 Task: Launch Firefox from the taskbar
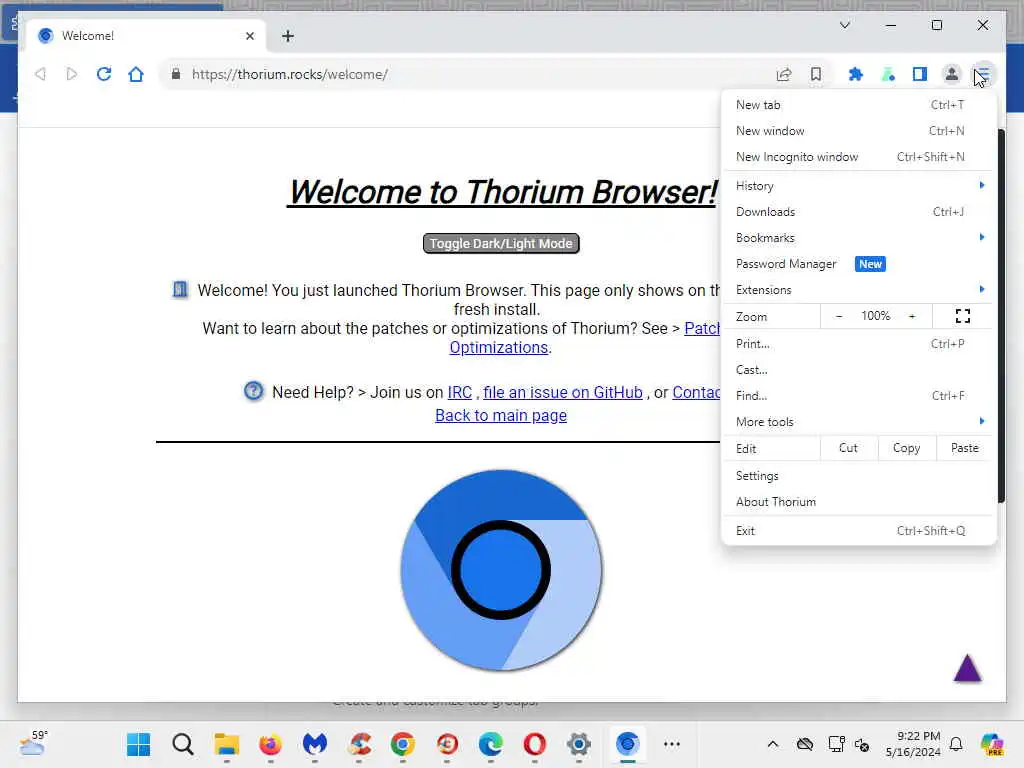[270, 744]
